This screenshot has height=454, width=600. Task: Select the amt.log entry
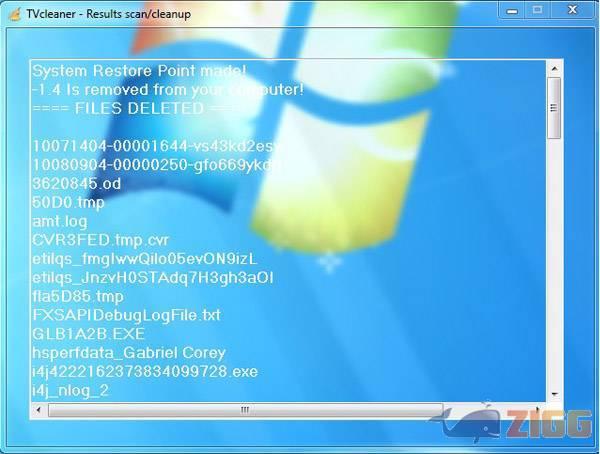(x=60, y=221)
